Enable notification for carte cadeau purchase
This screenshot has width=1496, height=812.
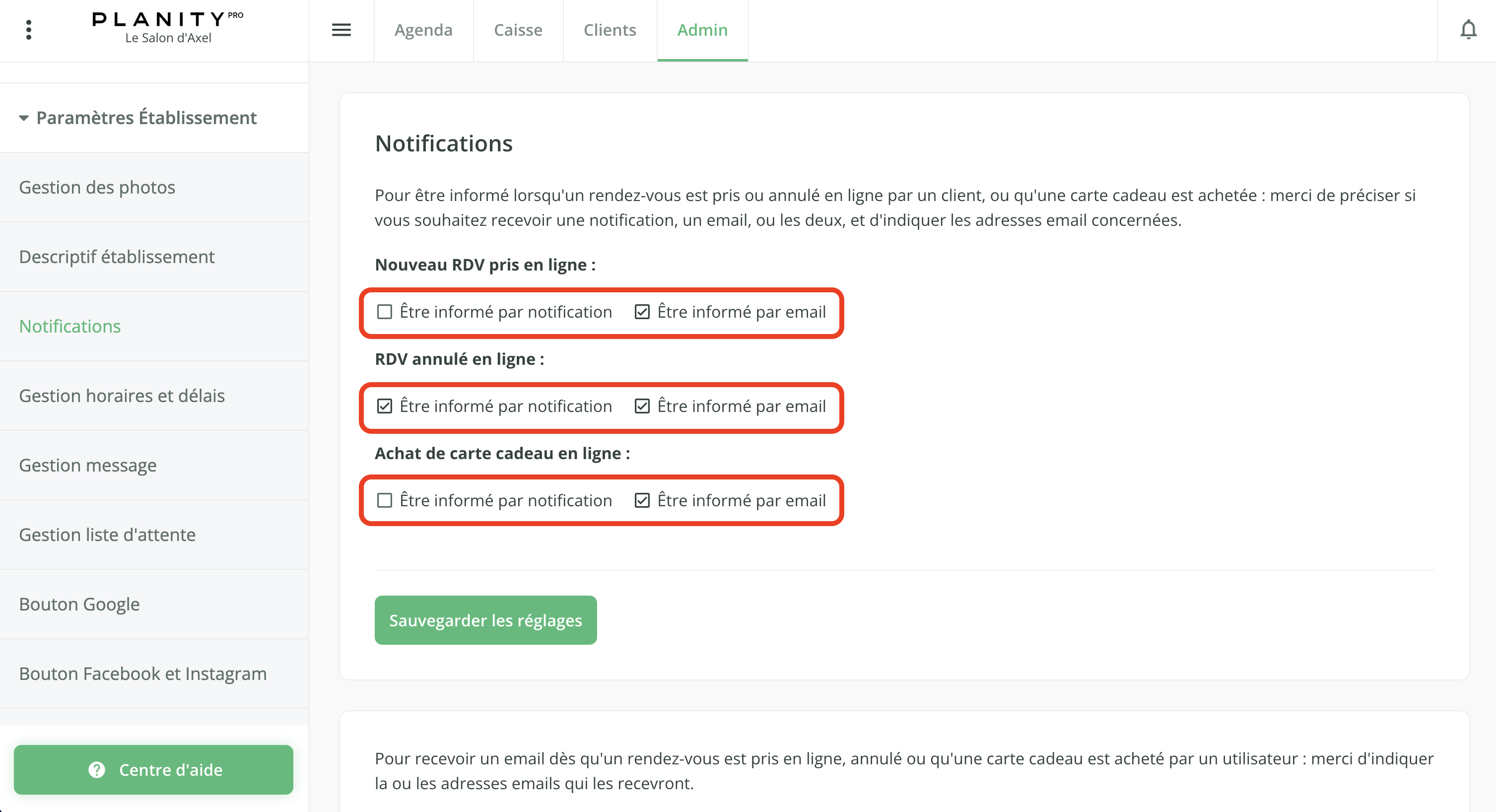click(x=385, y=500)
